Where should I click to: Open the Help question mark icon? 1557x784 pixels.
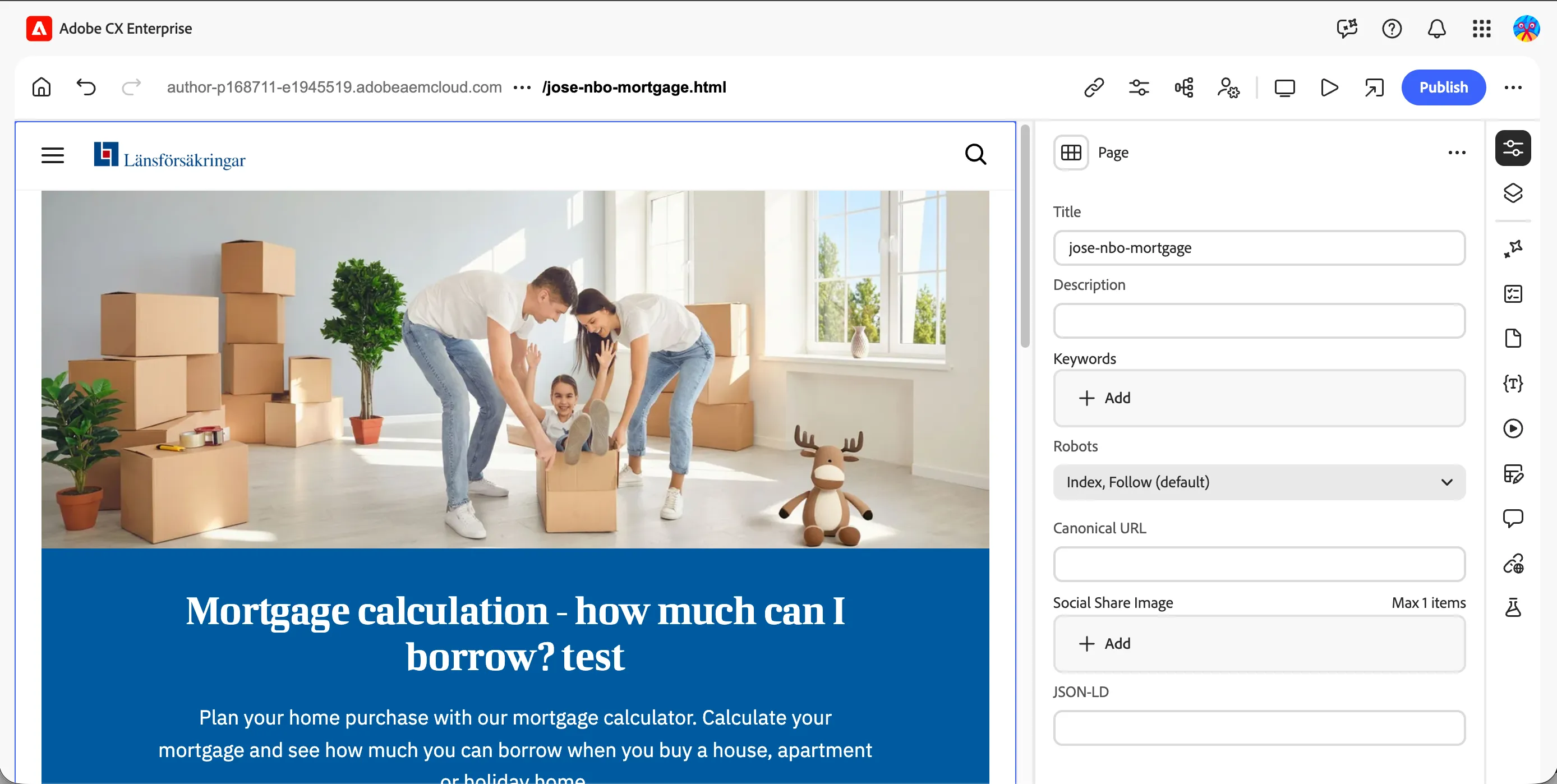tap(1392, 29)
